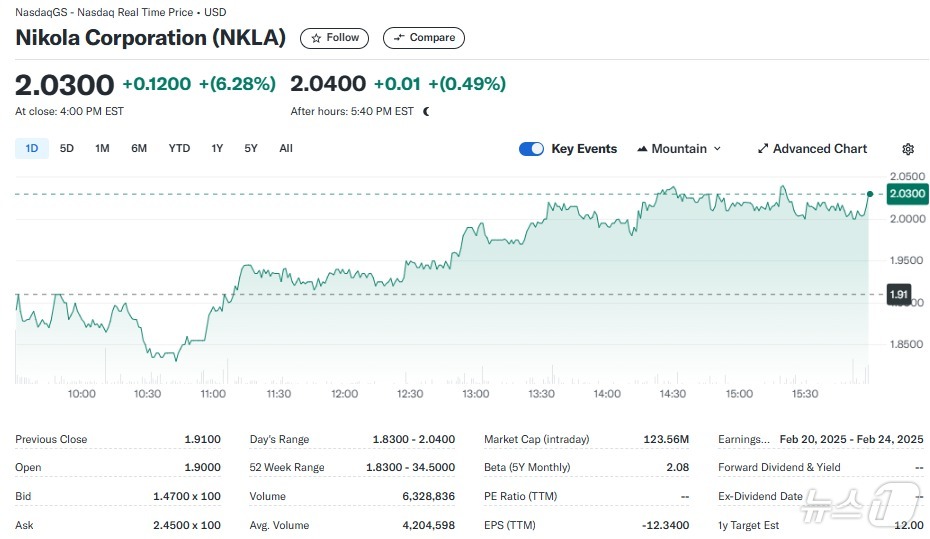This screenshot has height=539, width=930.
Task: Switch chart range to 5D
Action: [66, 148]
